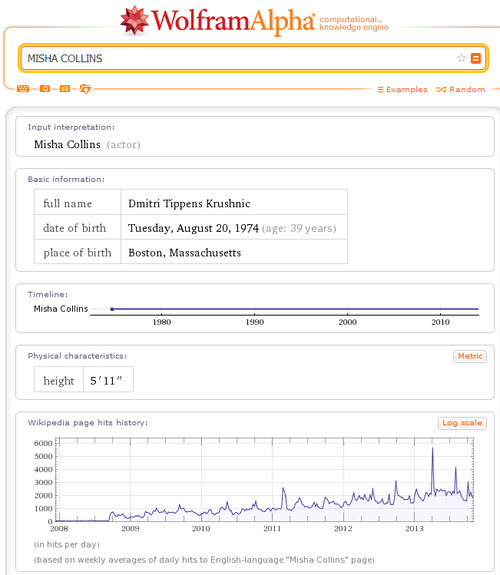
Task: Open the file upload folder icon
Action: pyautogui.click(x=85, y=89)
